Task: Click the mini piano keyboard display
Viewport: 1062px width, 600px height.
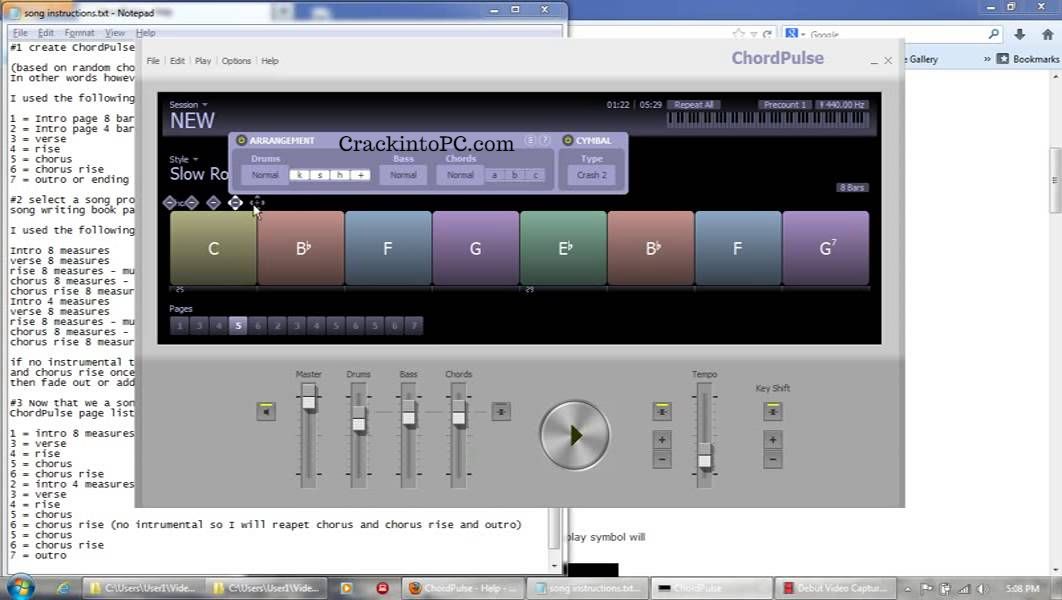Action: point(767,120)
